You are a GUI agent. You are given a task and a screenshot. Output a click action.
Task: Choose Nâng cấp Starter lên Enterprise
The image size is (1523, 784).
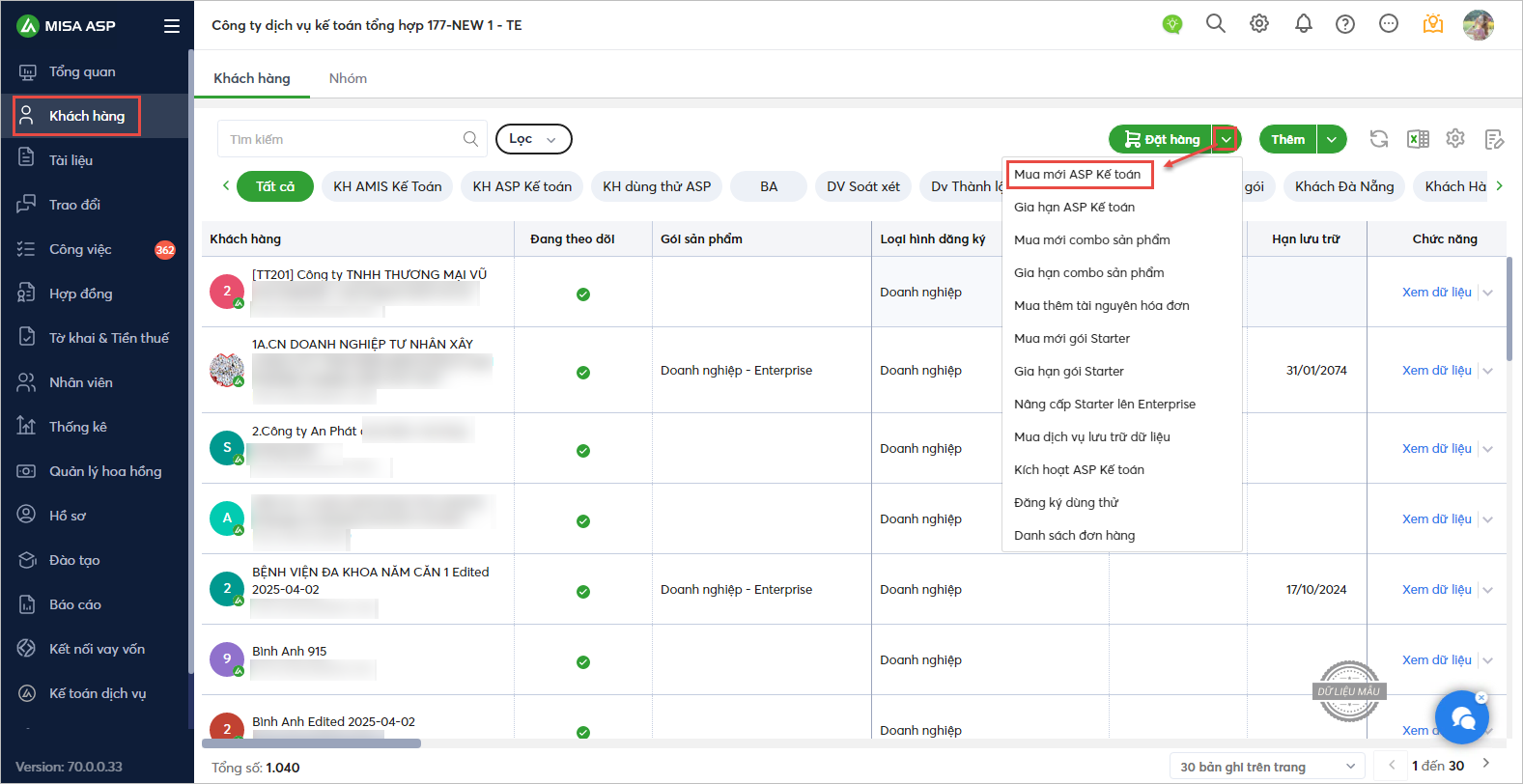point(1105,404)
